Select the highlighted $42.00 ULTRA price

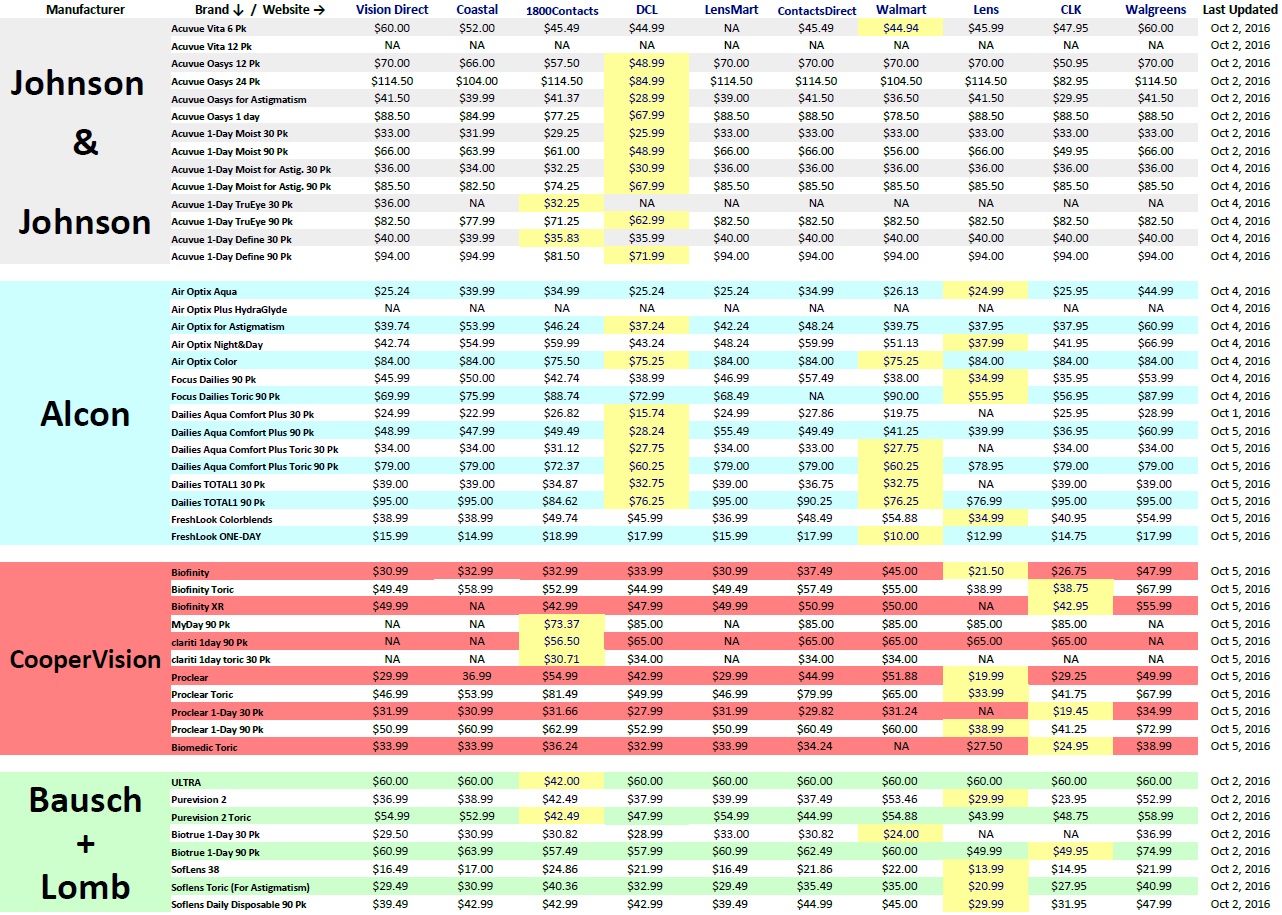coord(562,781)
